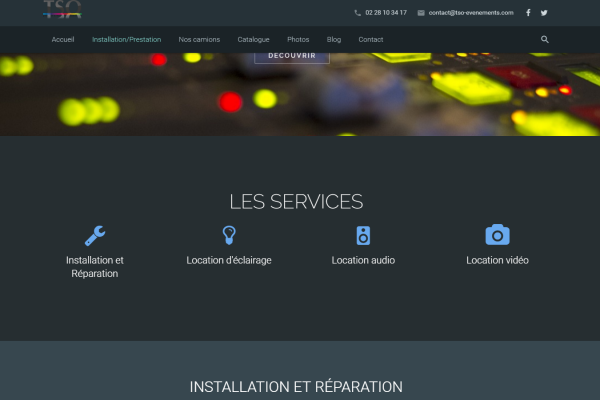Click the Location d'éclairage label
The width and height of the screenshot is (600, 400).
[x=229, y=260]
